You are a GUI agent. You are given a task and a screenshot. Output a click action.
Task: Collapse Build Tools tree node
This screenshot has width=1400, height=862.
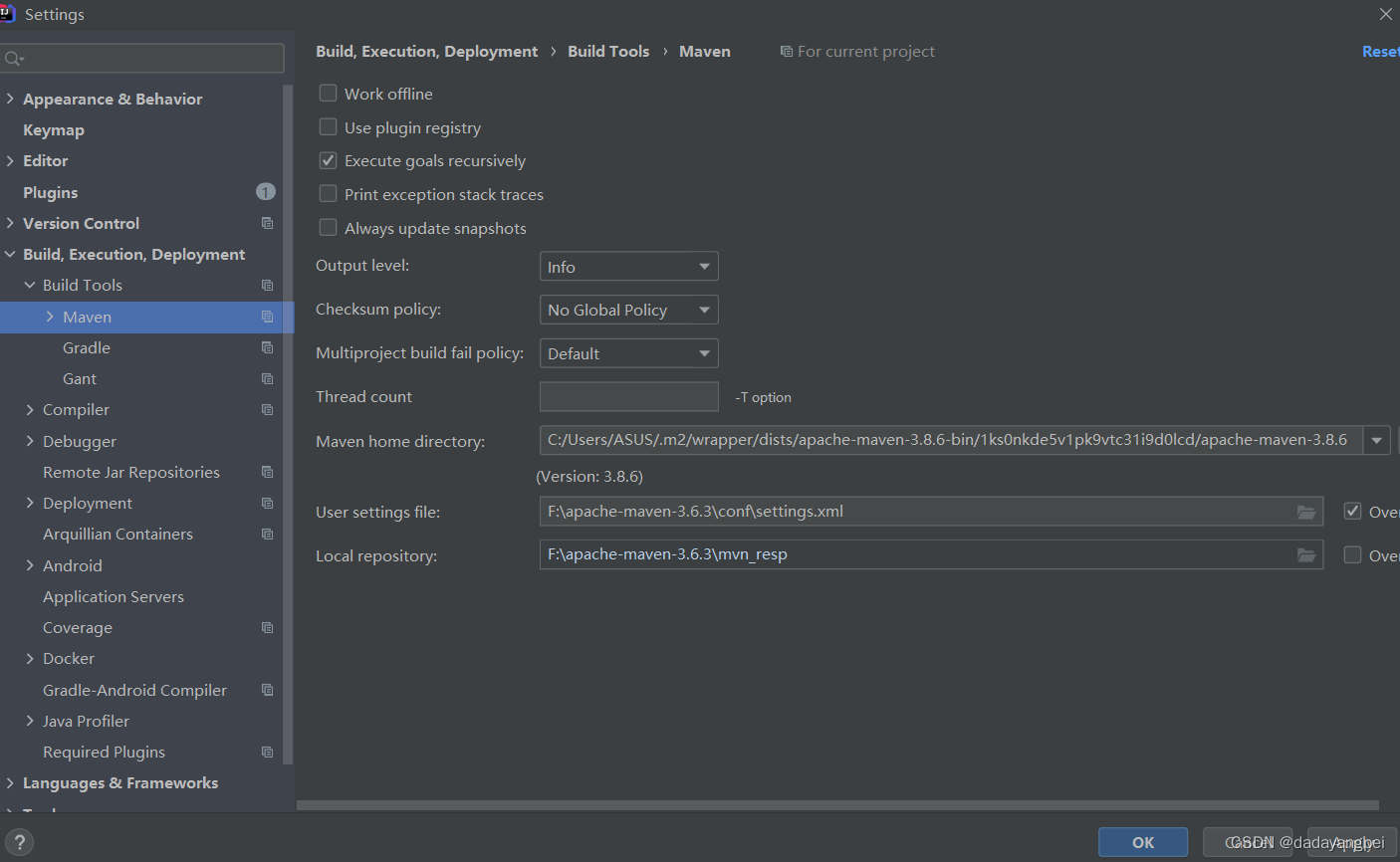pyautogui.click(x=30, y=285)
